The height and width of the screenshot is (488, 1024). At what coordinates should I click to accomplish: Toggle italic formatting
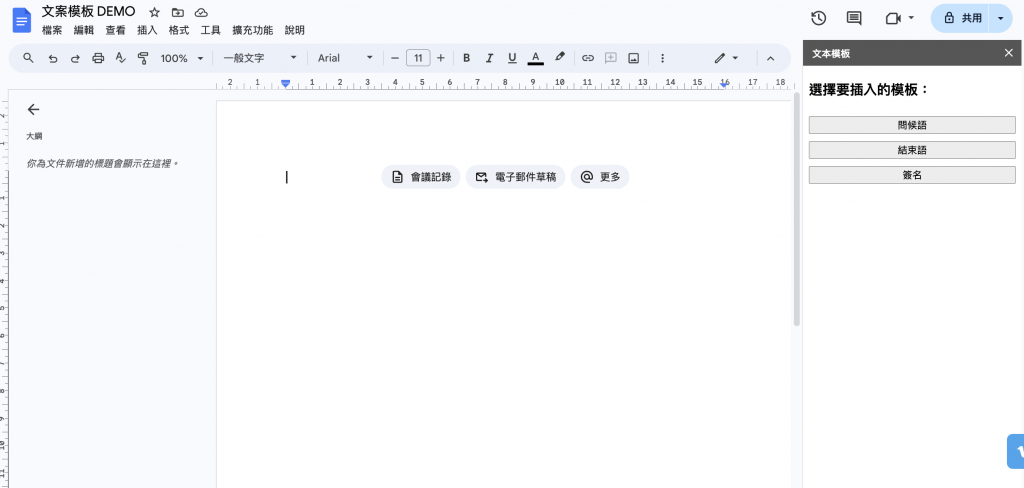[x=489, y=58]
